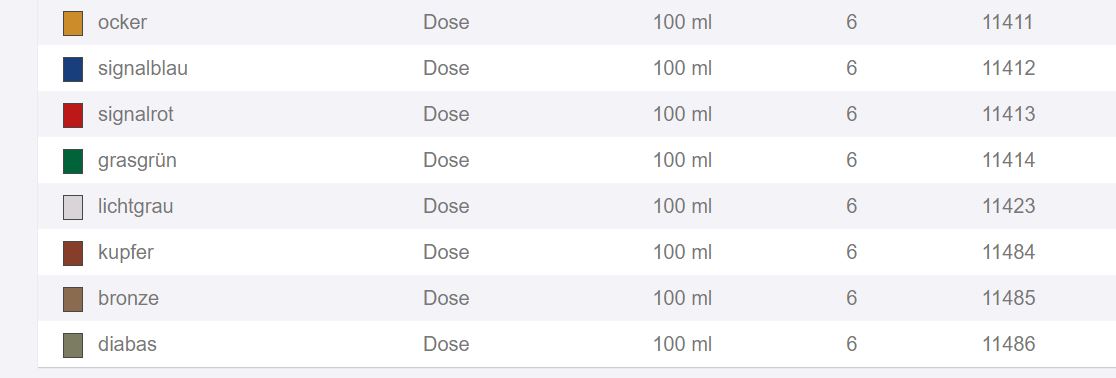This screenshot has height=378, width=1116.
Task: Click article number 11411
Action: (1008, 22)
